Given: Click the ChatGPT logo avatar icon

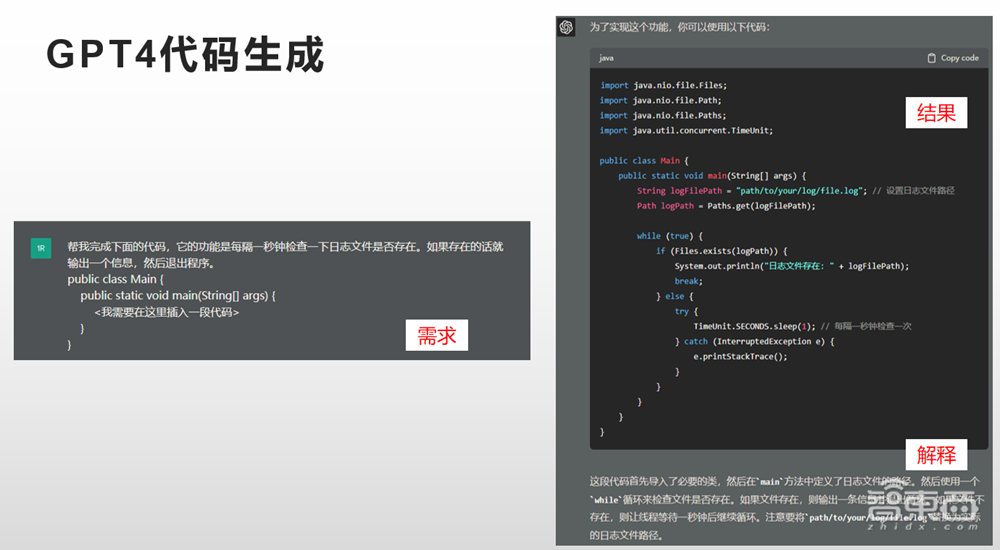Looking at the screenshot, I should (566, 27).
